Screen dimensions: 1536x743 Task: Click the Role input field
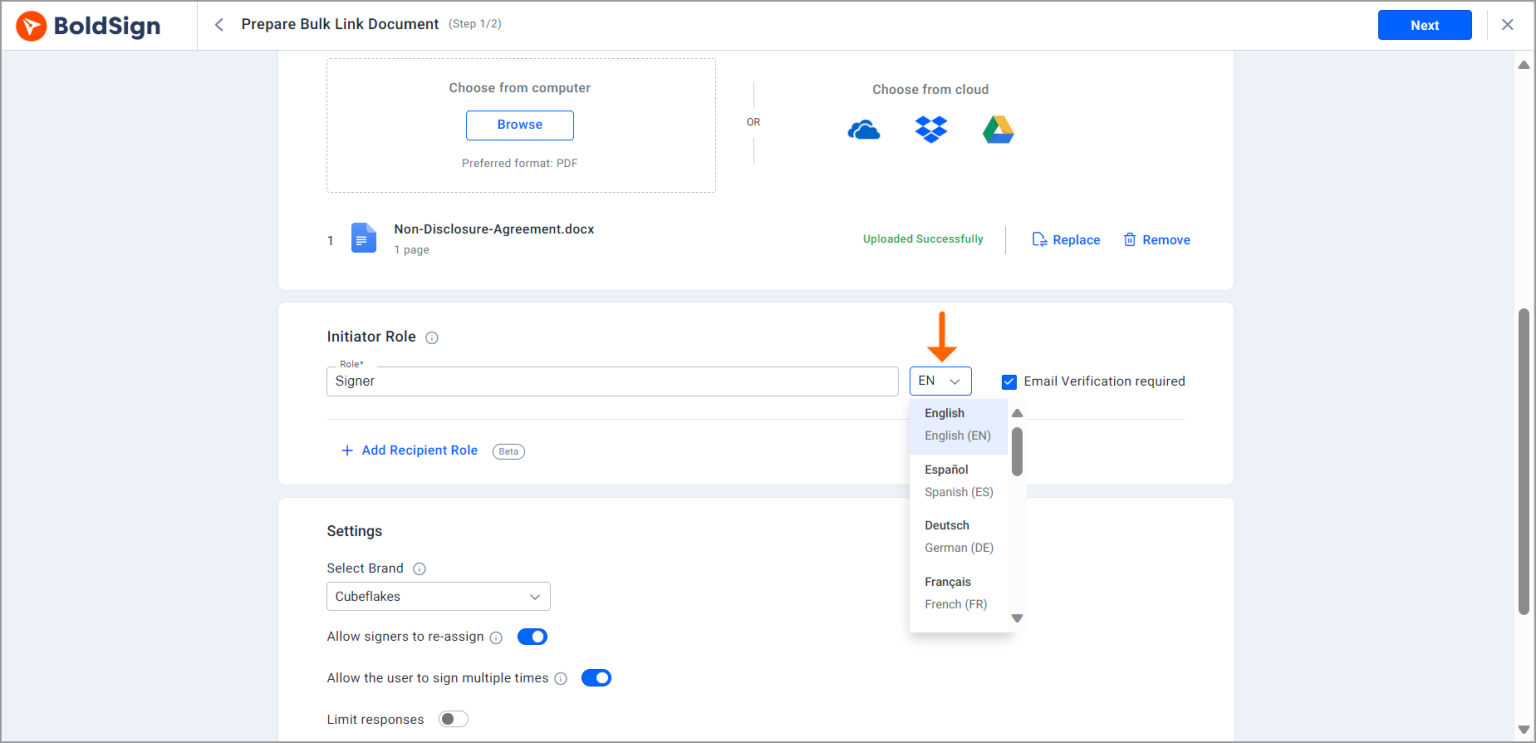[x=612, y=381]
